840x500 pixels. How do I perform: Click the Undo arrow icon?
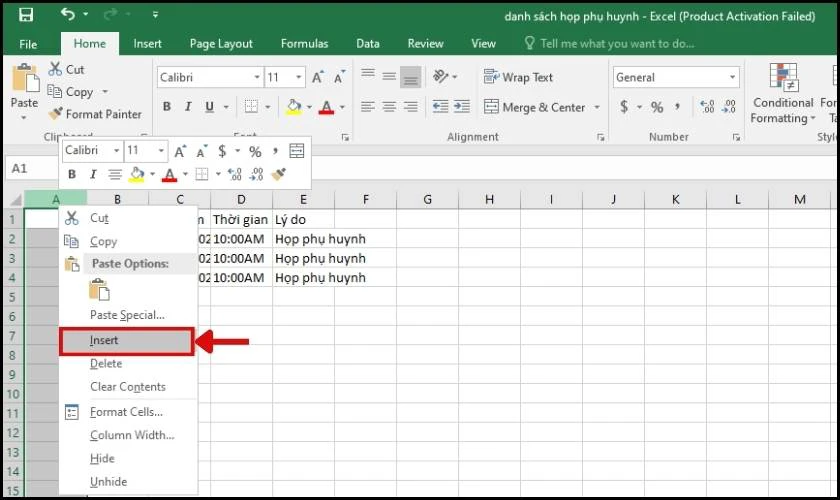(x=68, y=15)
